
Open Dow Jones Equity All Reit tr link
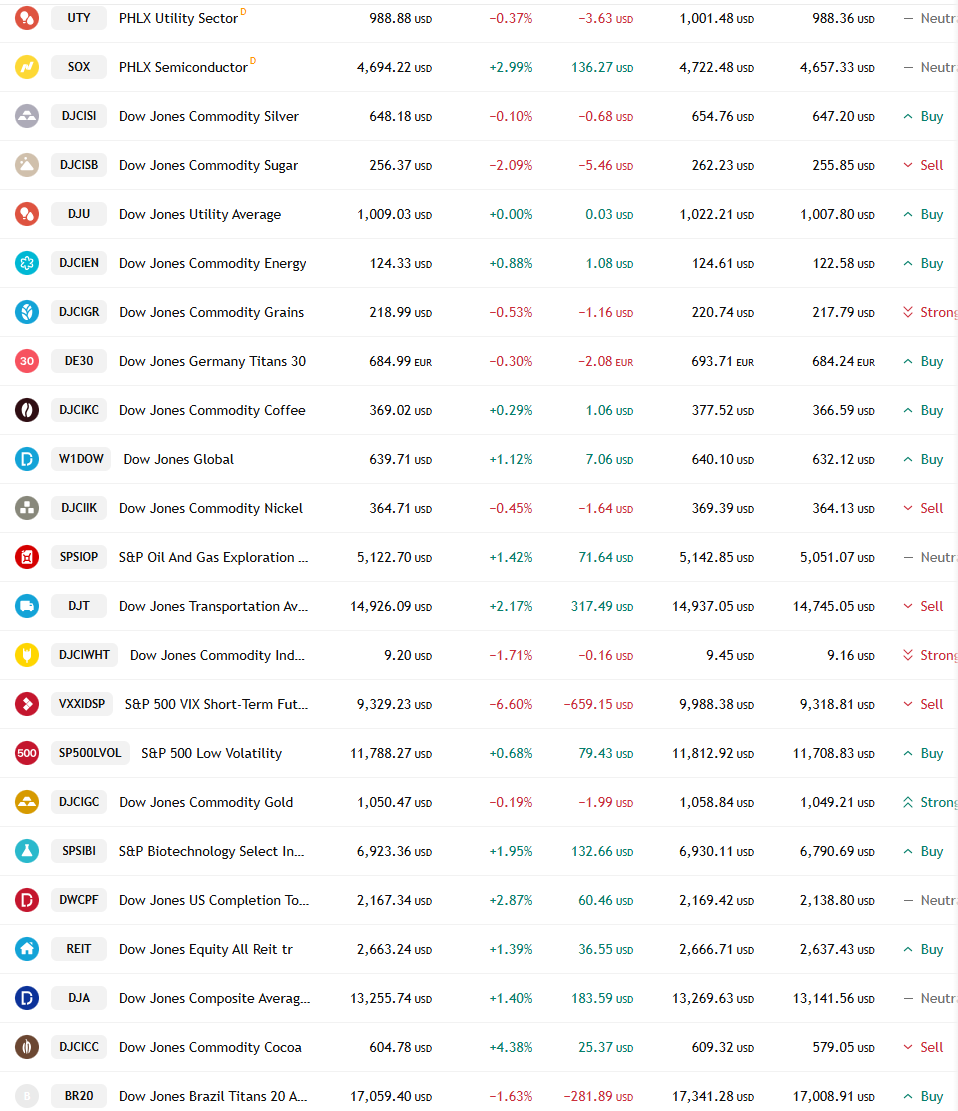205,949
